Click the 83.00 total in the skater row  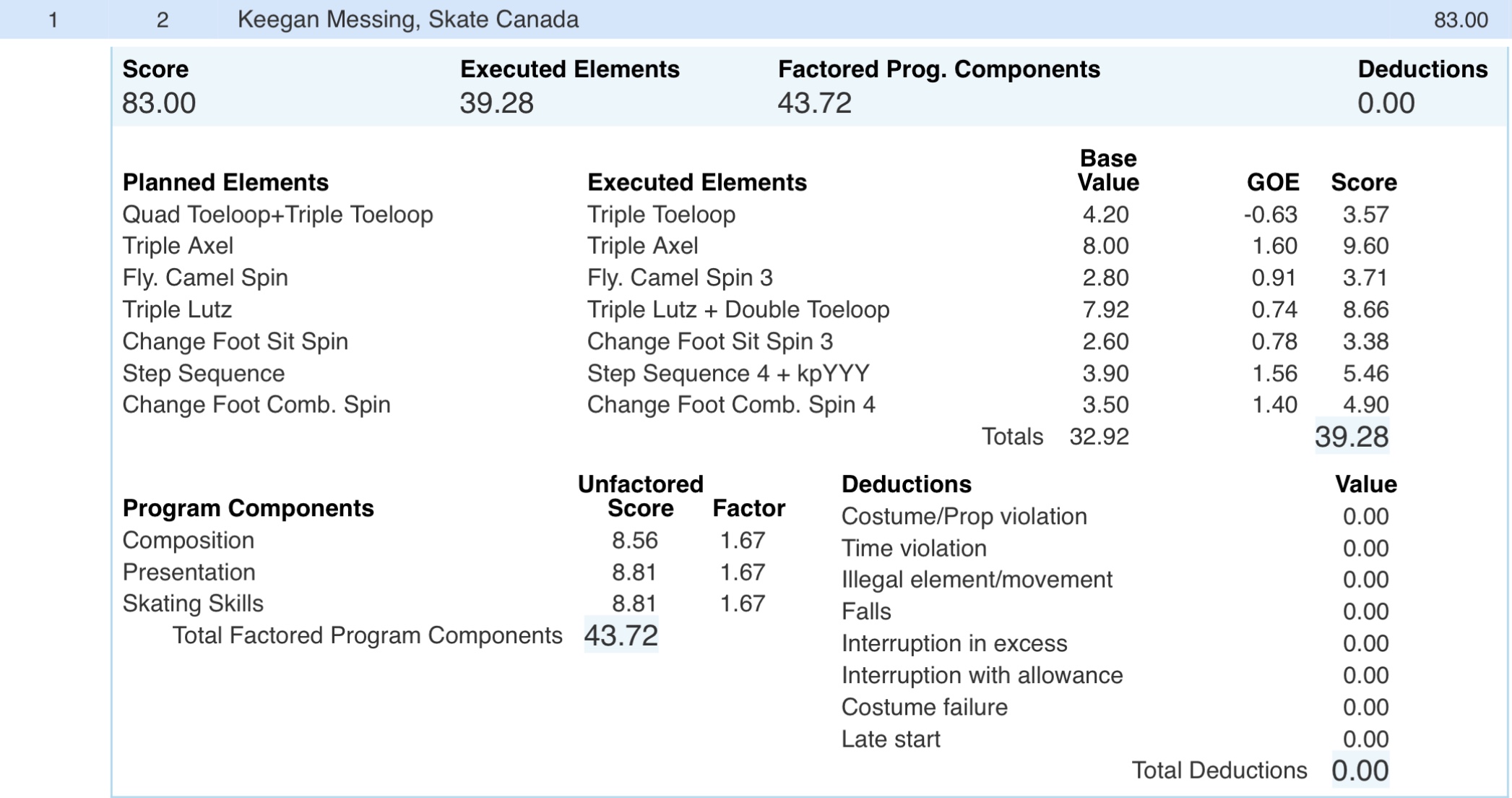click(1460, 20)
